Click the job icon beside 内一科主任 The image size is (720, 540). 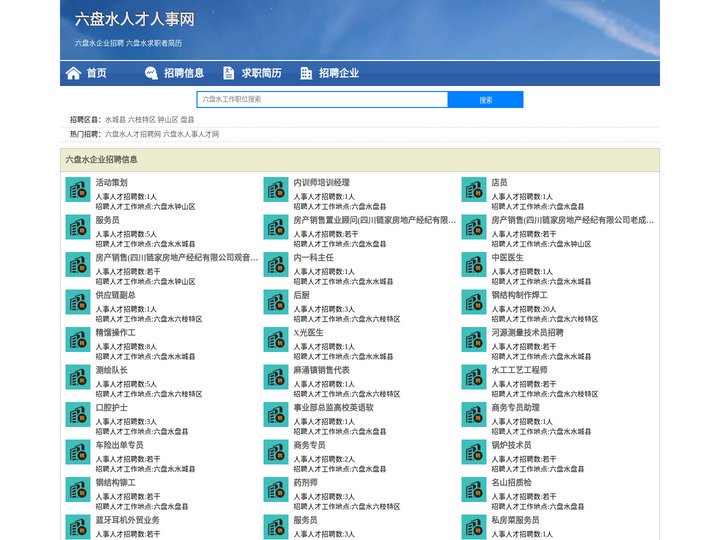coord(276,264)
